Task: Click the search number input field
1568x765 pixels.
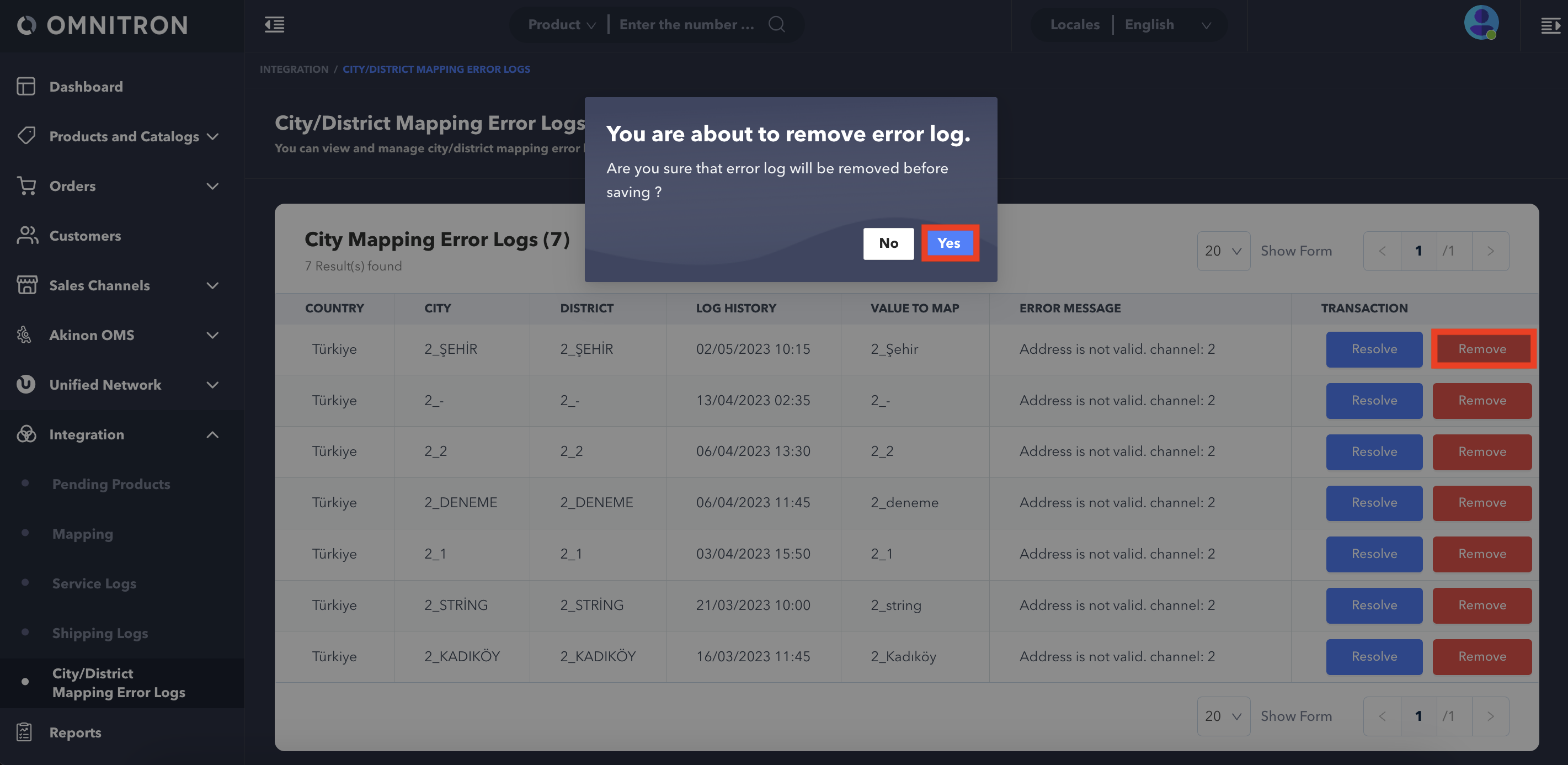Action: point(686,25)
